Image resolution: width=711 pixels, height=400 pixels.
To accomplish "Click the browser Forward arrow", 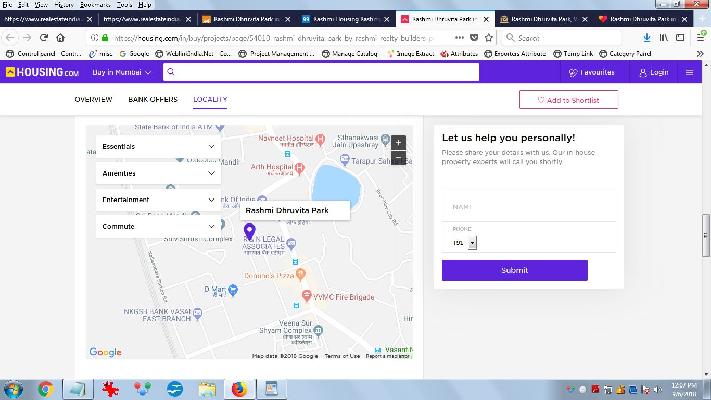I will [x=27, y=38].
